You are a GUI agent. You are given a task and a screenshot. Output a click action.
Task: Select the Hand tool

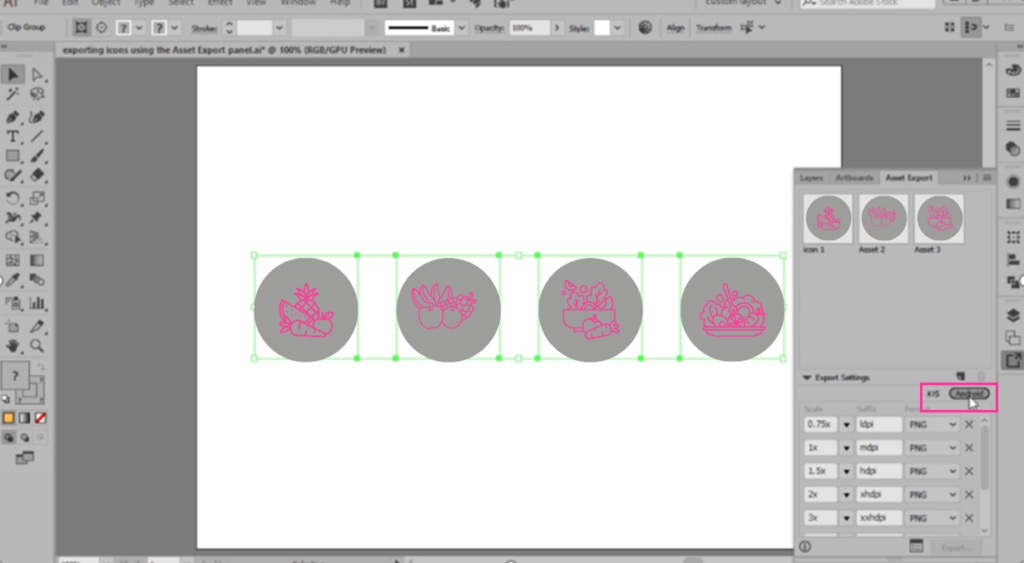(12, 346)
